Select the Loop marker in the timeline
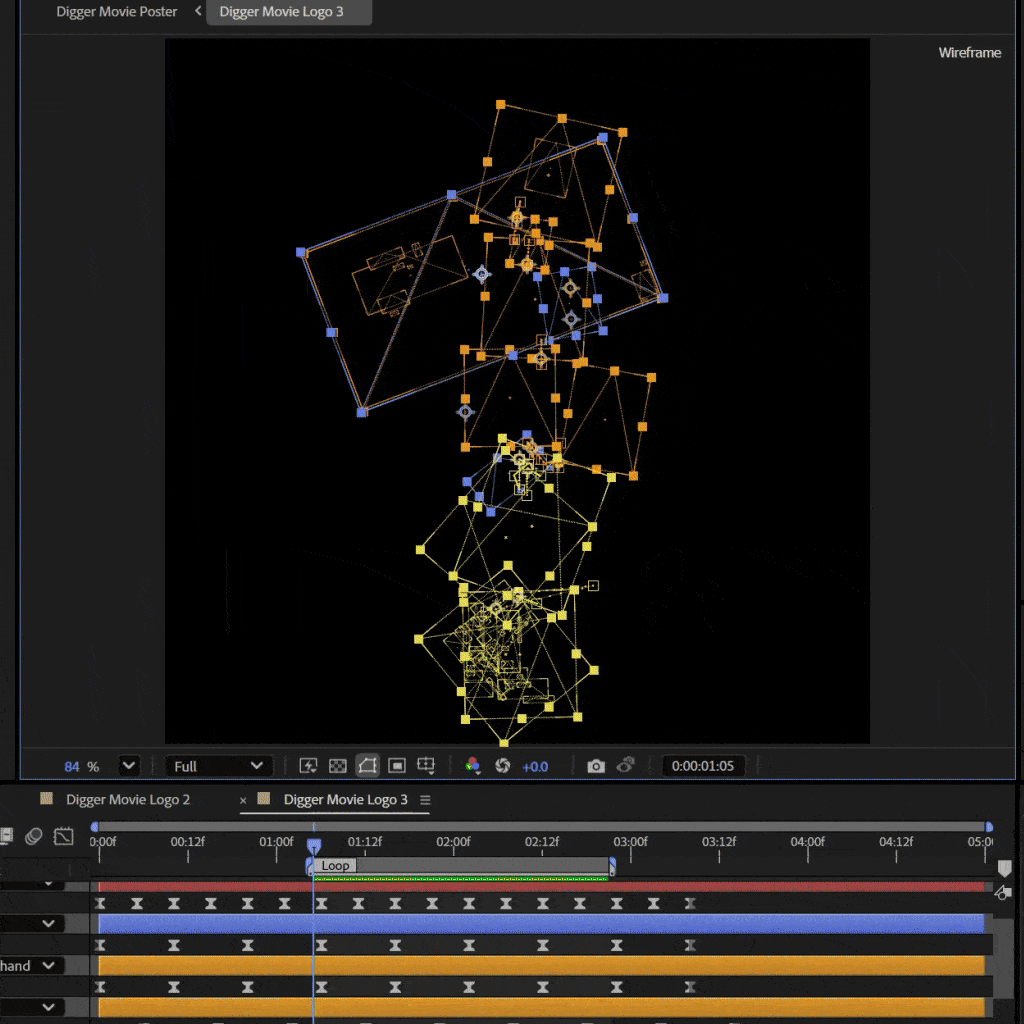This screenshot has height=1024, width=1024. (x=335, y=866)
